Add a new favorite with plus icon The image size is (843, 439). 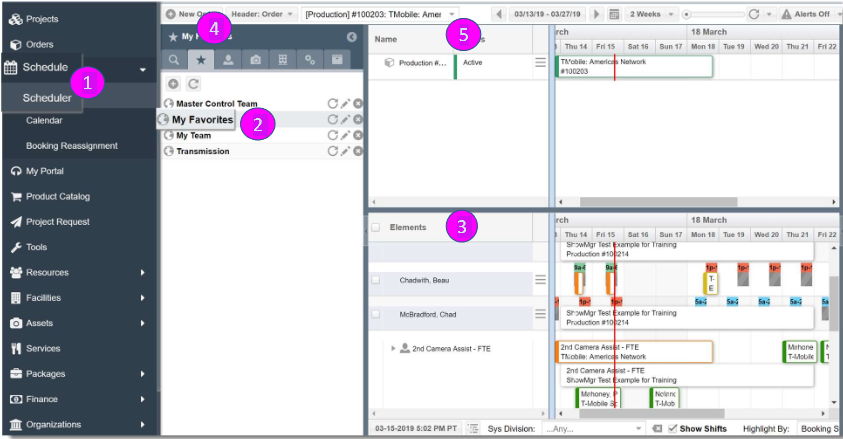pyautogui.click(x=173, y=84)
